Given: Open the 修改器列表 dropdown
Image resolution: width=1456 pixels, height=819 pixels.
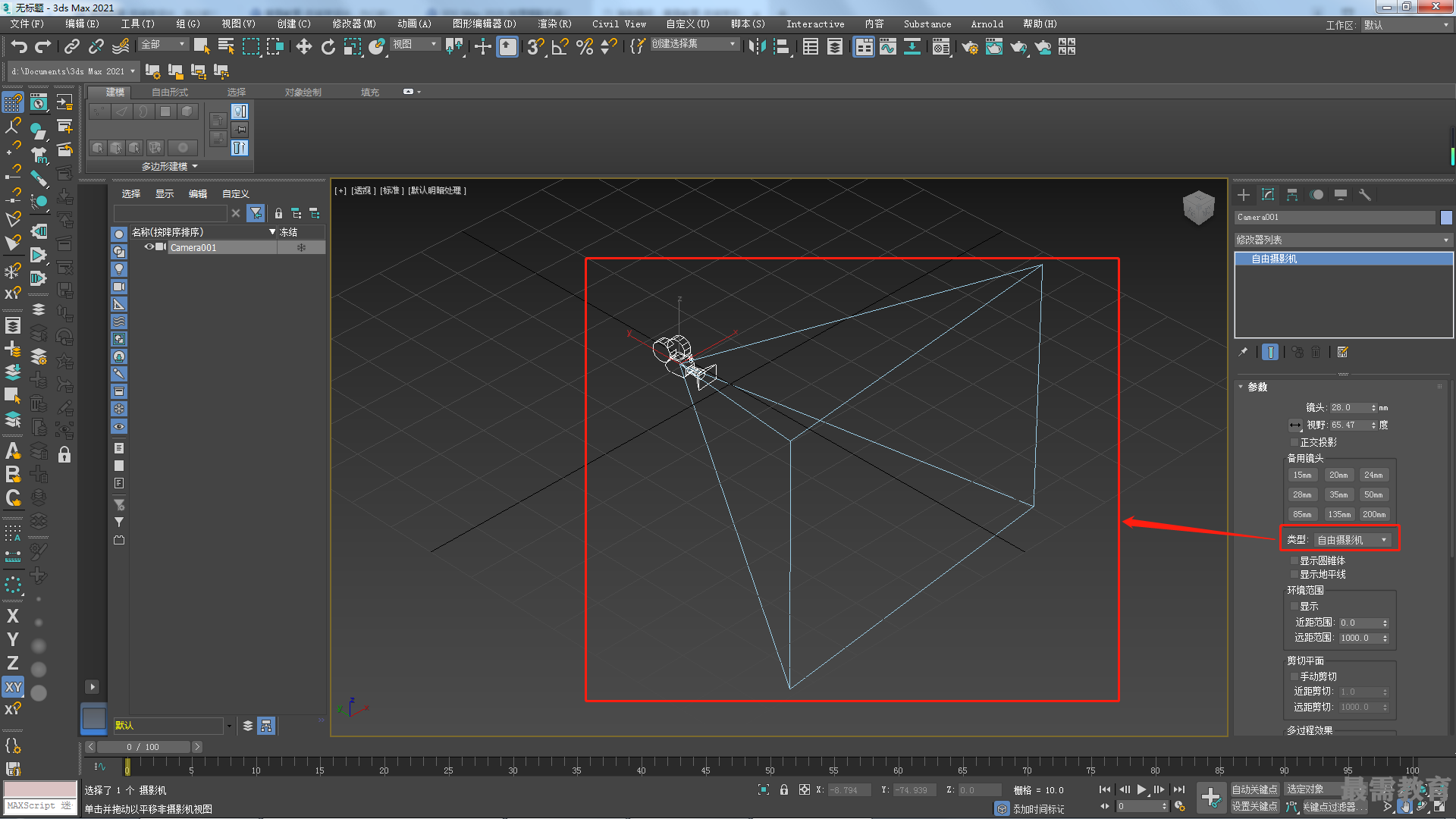Looking at the screenshot, I should tap(1343, 240).
